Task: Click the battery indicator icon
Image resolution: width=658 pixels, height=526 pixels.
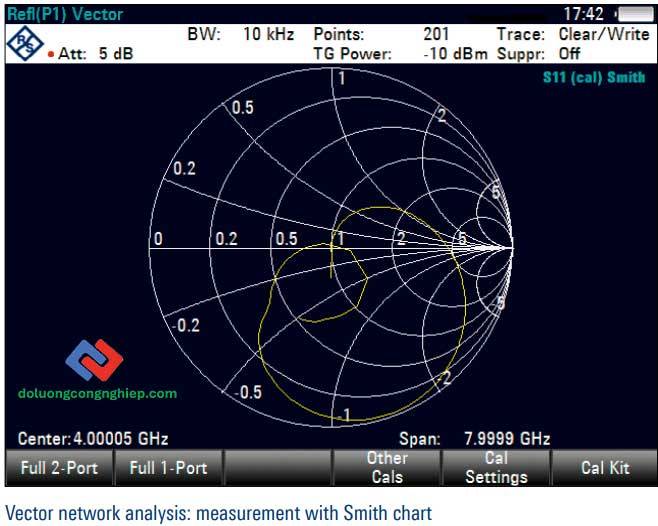Action: pyautogui.click(x=635, y=14)
